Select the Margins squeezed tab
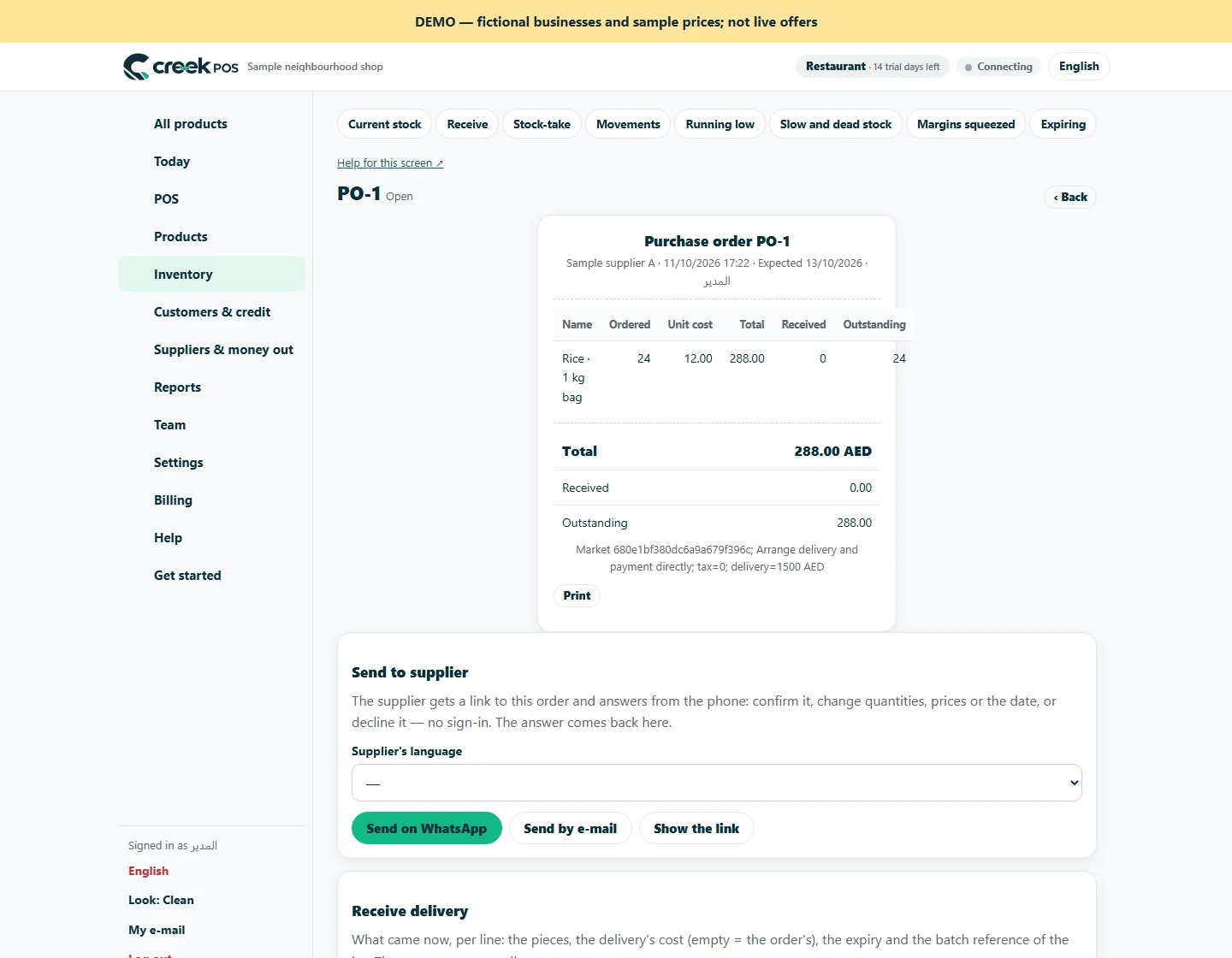Image resolution: width=1232 pixels, height=958 pixels. click(x=966, y=124)
